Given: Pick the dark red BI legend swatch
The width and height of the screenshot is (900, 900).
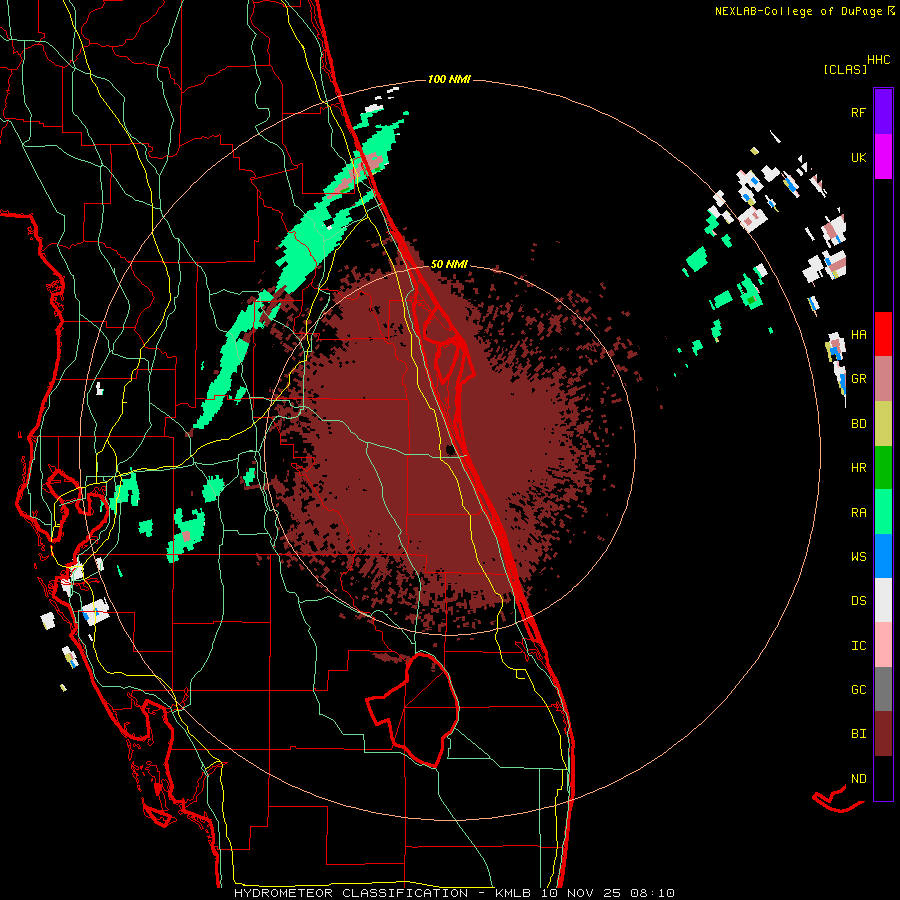Looking at the screenshot, I should (883, 734).
